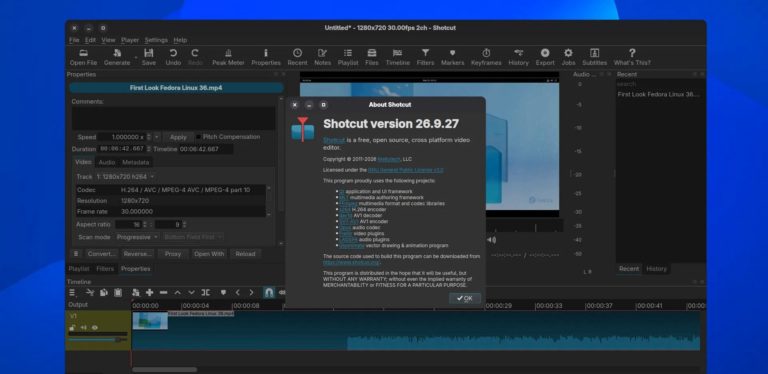This screenshot has width=768, height=374.
Task: Click the timeline Lift up-arrow icon
Action: point(178,292)
